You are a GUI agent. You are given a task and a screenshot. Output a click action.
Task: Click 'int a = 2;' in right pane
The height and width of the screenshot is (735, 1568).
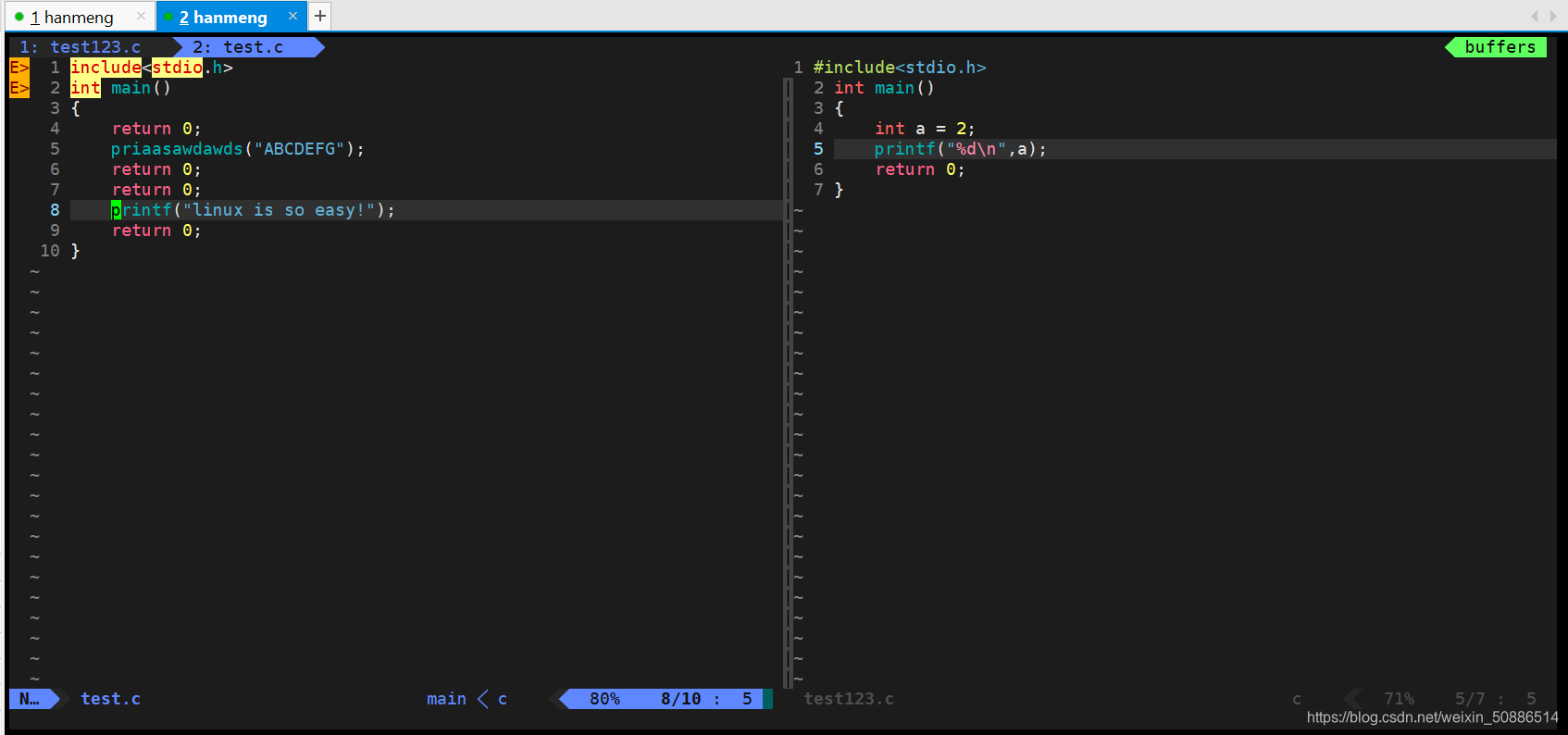(925, 129)
